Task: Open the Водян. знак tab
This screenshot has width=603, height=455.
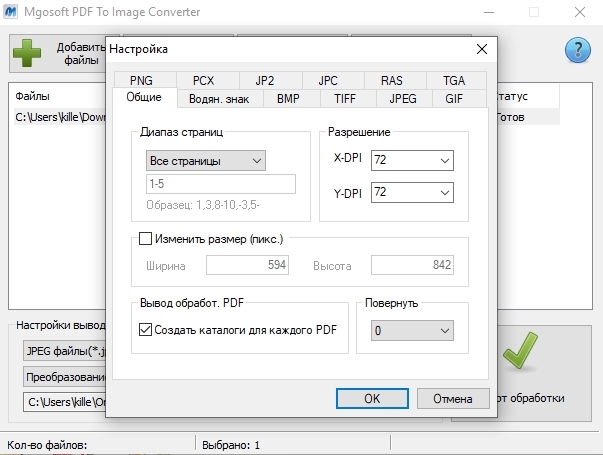Action: click(220, 99)
